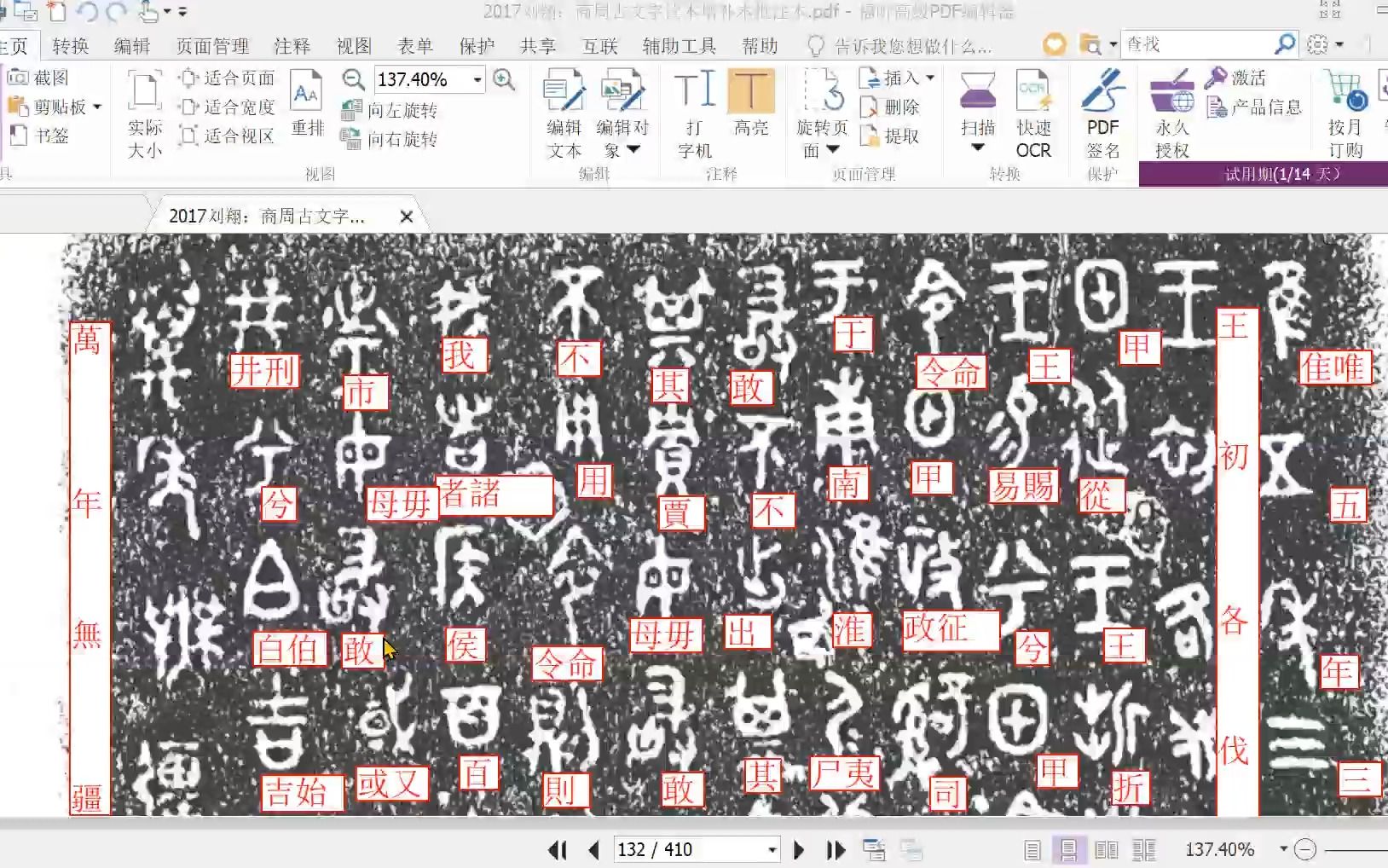Click the Undo arrow in quick access
Image resolution: width=1388 pixels, height=868 pixels.
(86, 12)
